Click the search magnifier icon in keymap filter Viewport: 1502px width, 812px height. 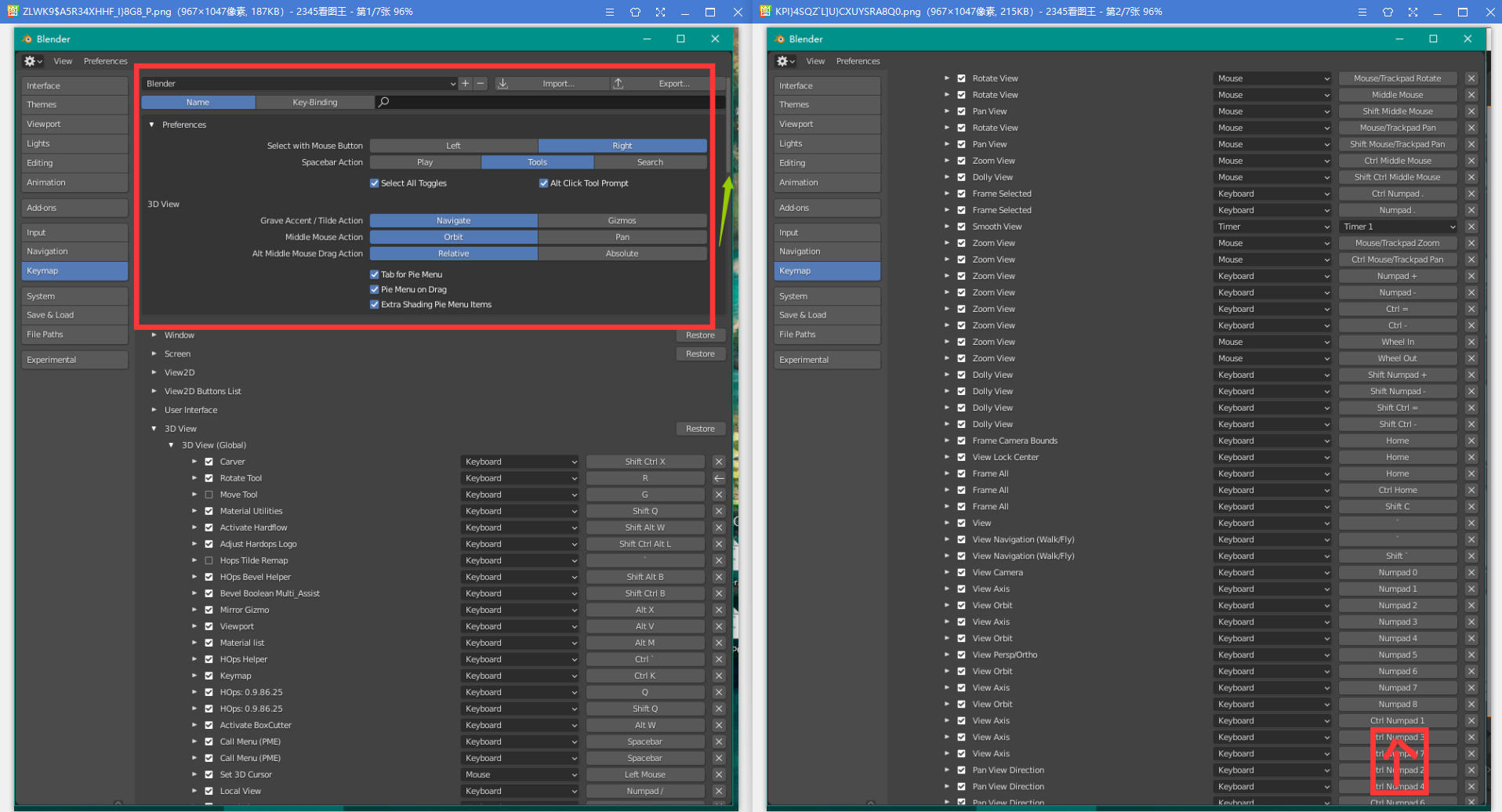click(x=384, y=102)
